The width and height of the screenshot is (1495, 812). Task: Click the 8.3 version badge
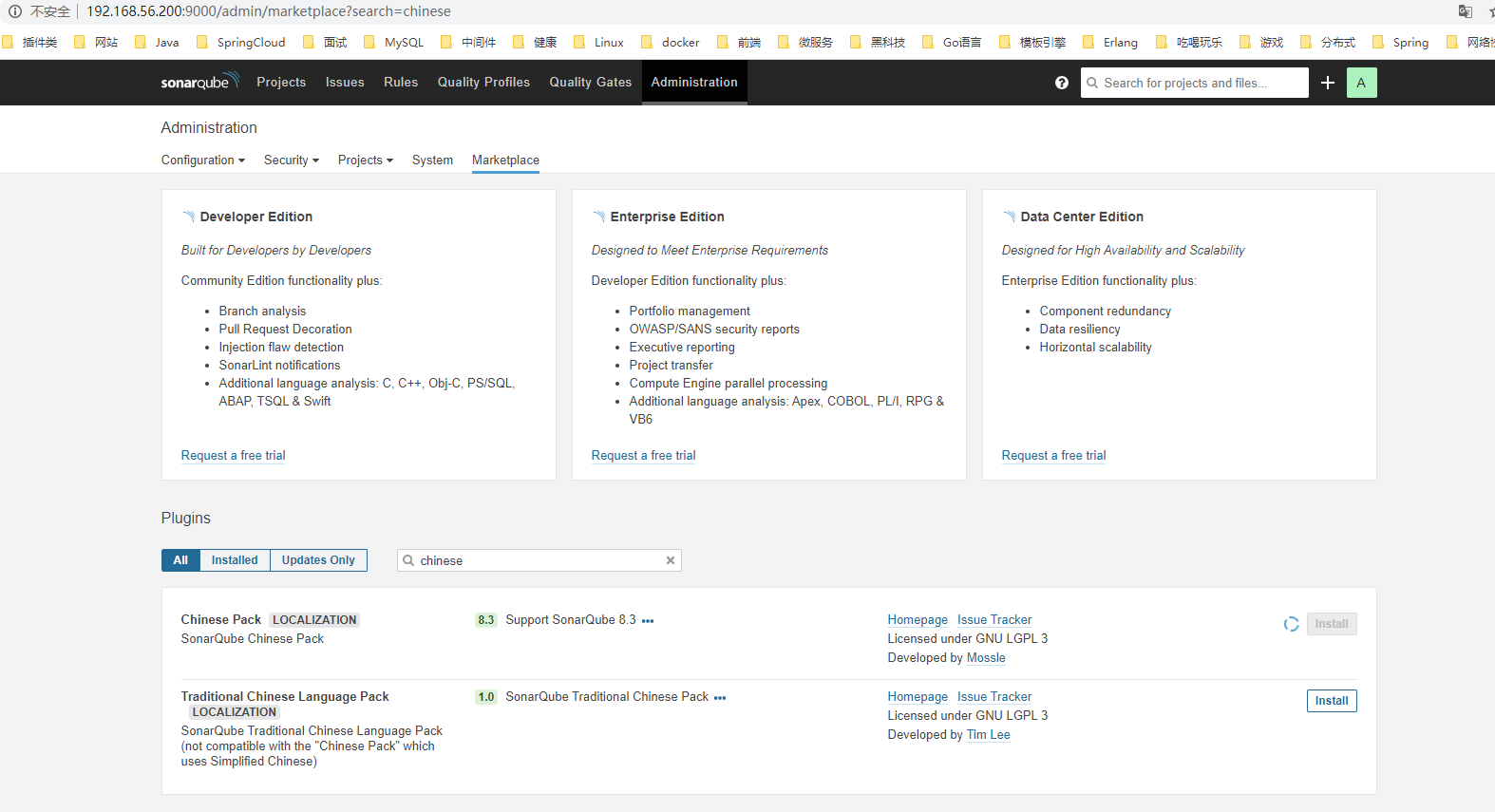[485, 620]
